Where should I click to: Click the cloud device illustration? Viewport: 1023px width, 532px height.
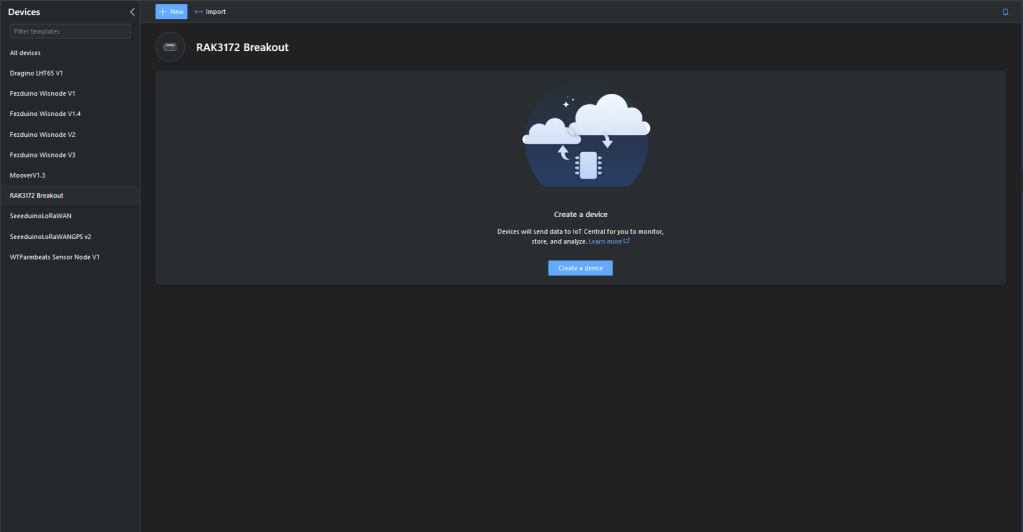586,140
